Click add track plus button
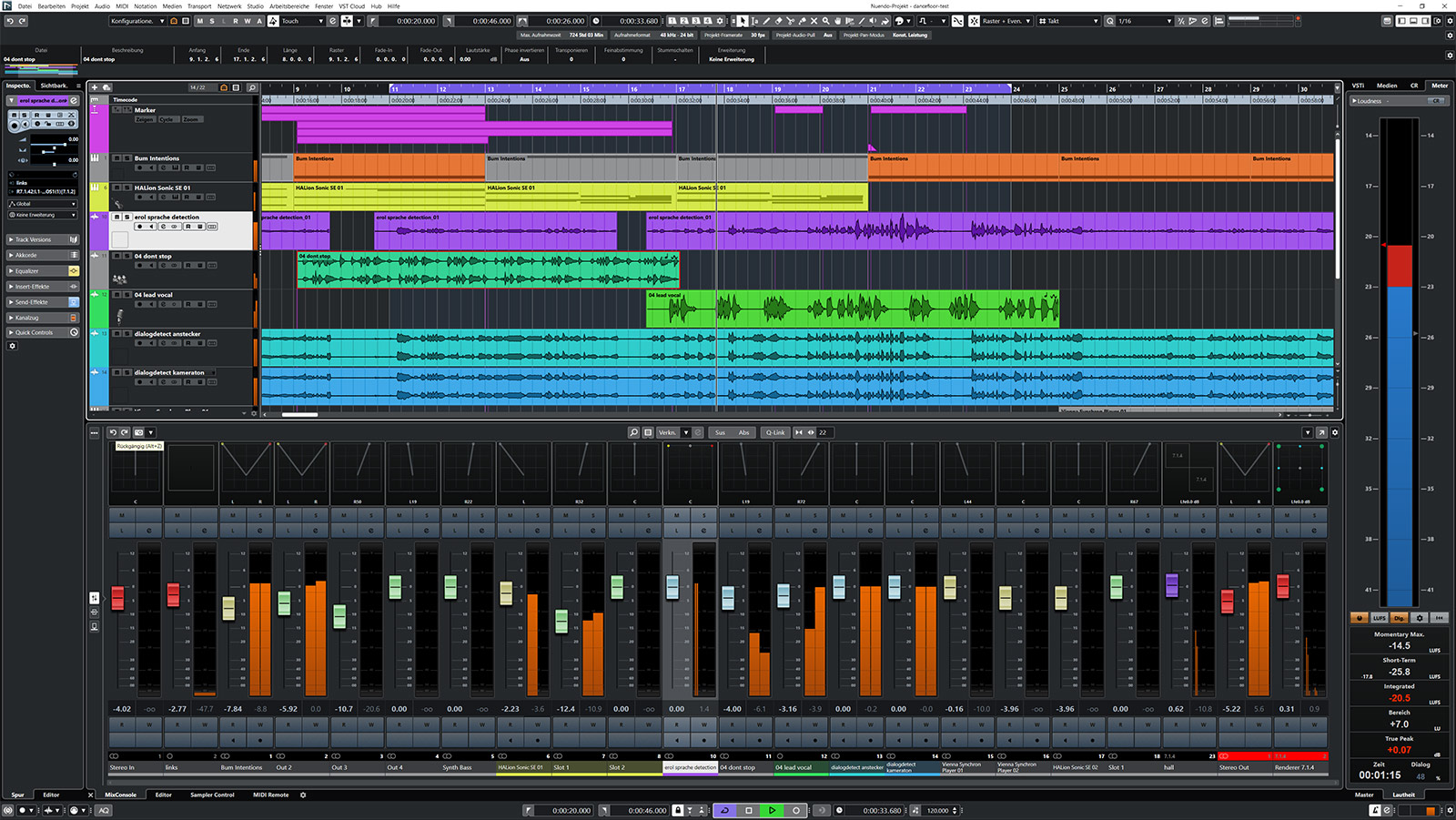Screen dimensions: 1456x820 (x=94, y=87)
